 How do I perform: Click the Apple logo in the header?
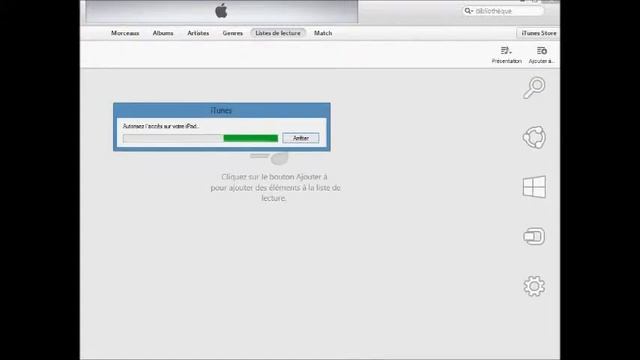coord(221,11)
